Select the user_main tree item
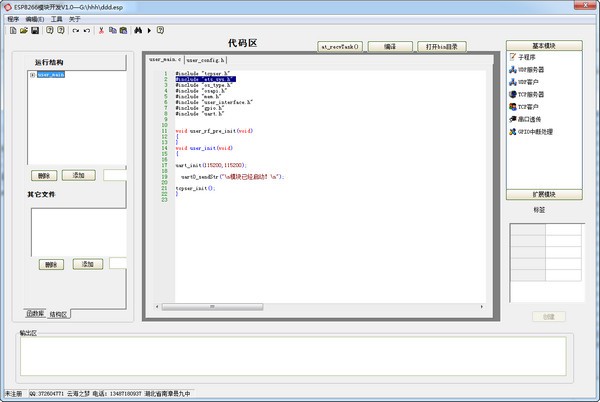Image resolution: width=600 pixels, height=402 pixels. 51,75
